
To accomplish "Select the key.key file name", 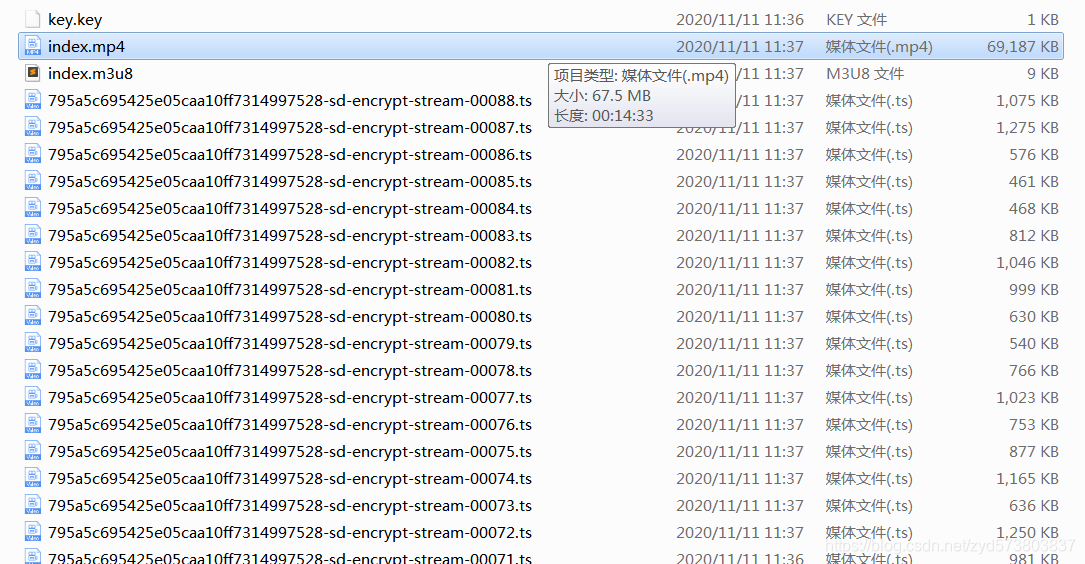I will (75, 20).
